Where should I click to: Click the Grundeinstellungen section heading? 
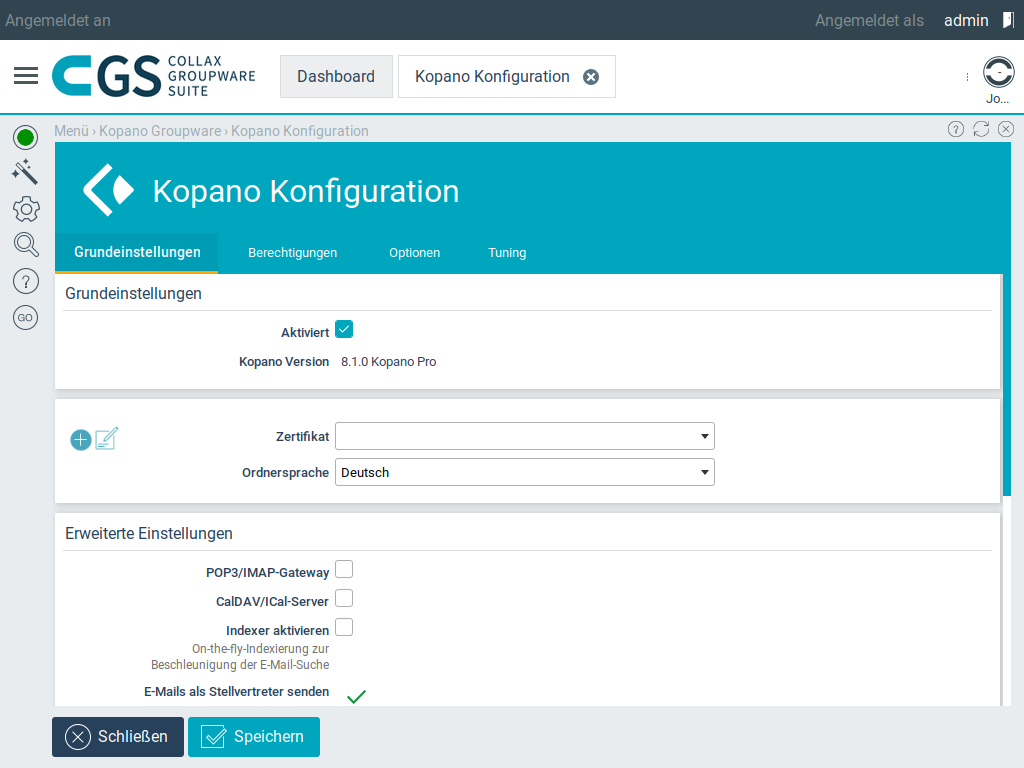pyautogui.click(x=133, y=293)
